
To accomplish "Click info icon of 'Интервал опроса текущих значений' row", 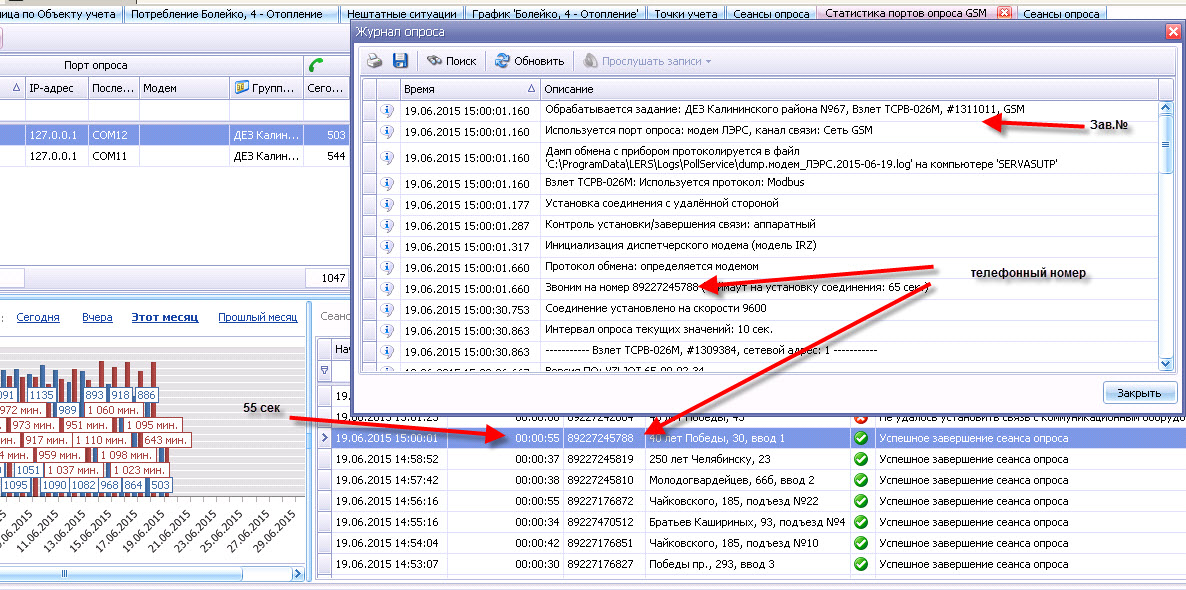I will [387, 330].
